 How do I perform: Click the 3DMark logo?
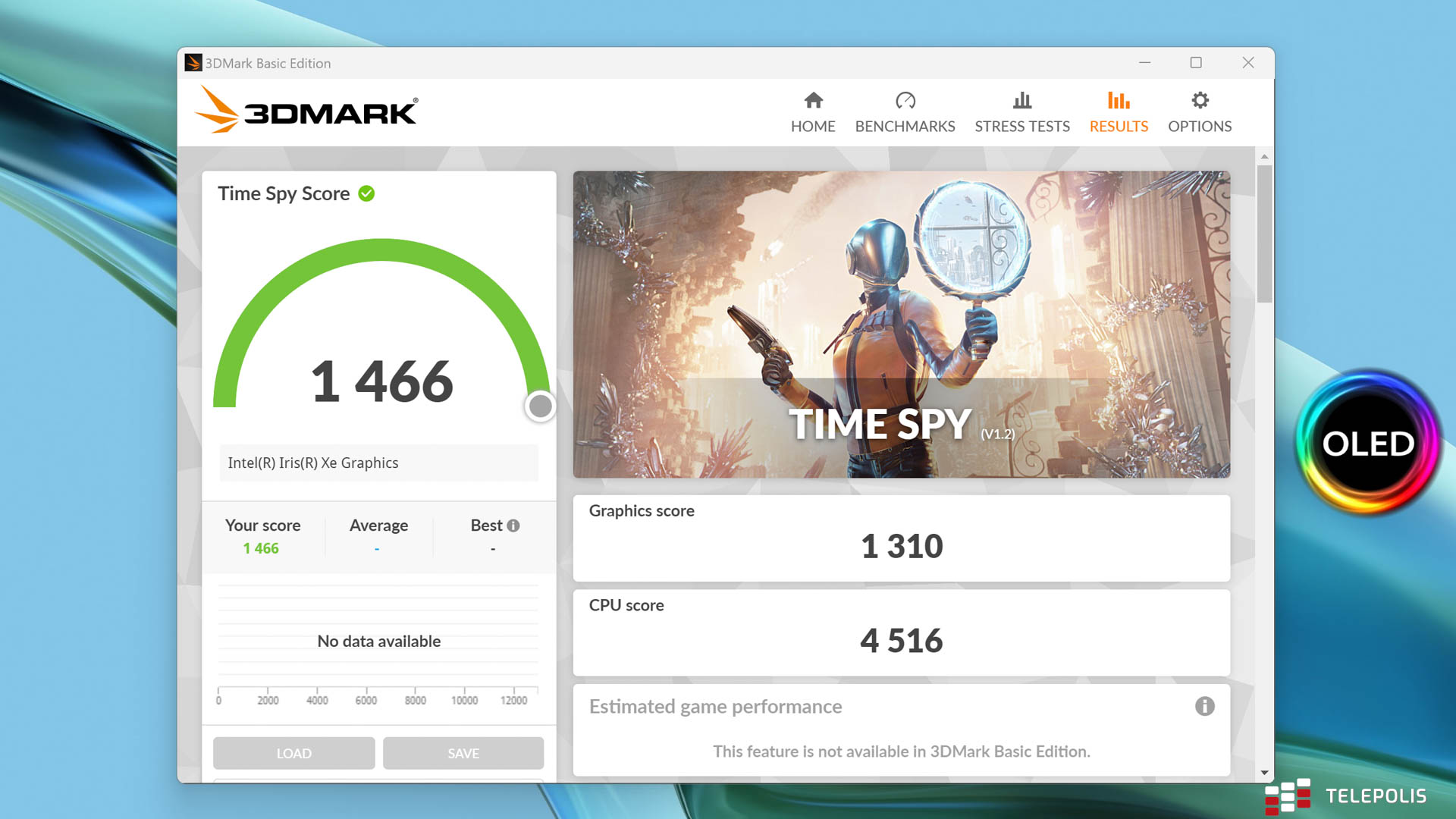(306, 111)
